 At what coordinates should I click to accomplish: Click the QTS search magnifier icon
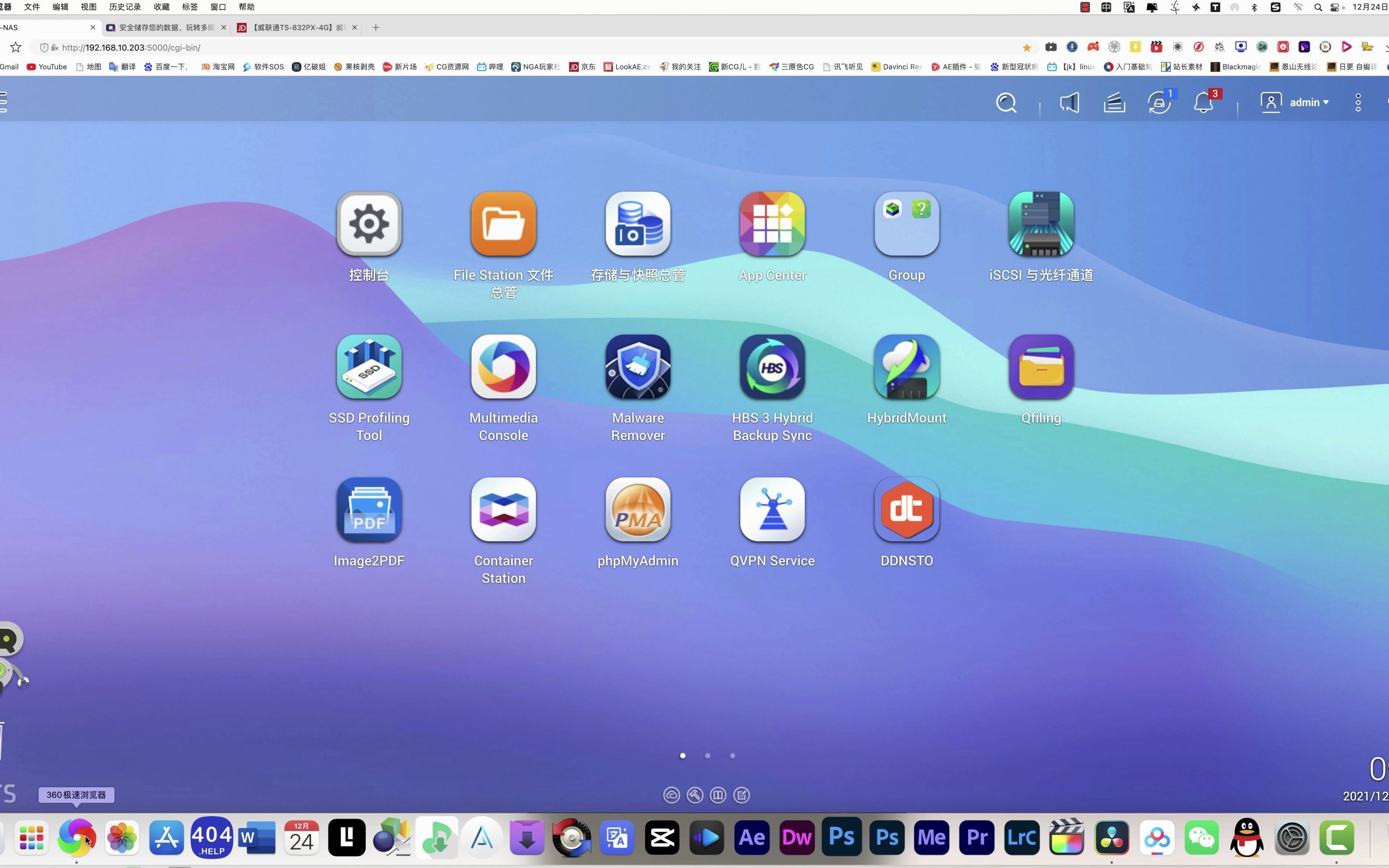click(1006, 103)
